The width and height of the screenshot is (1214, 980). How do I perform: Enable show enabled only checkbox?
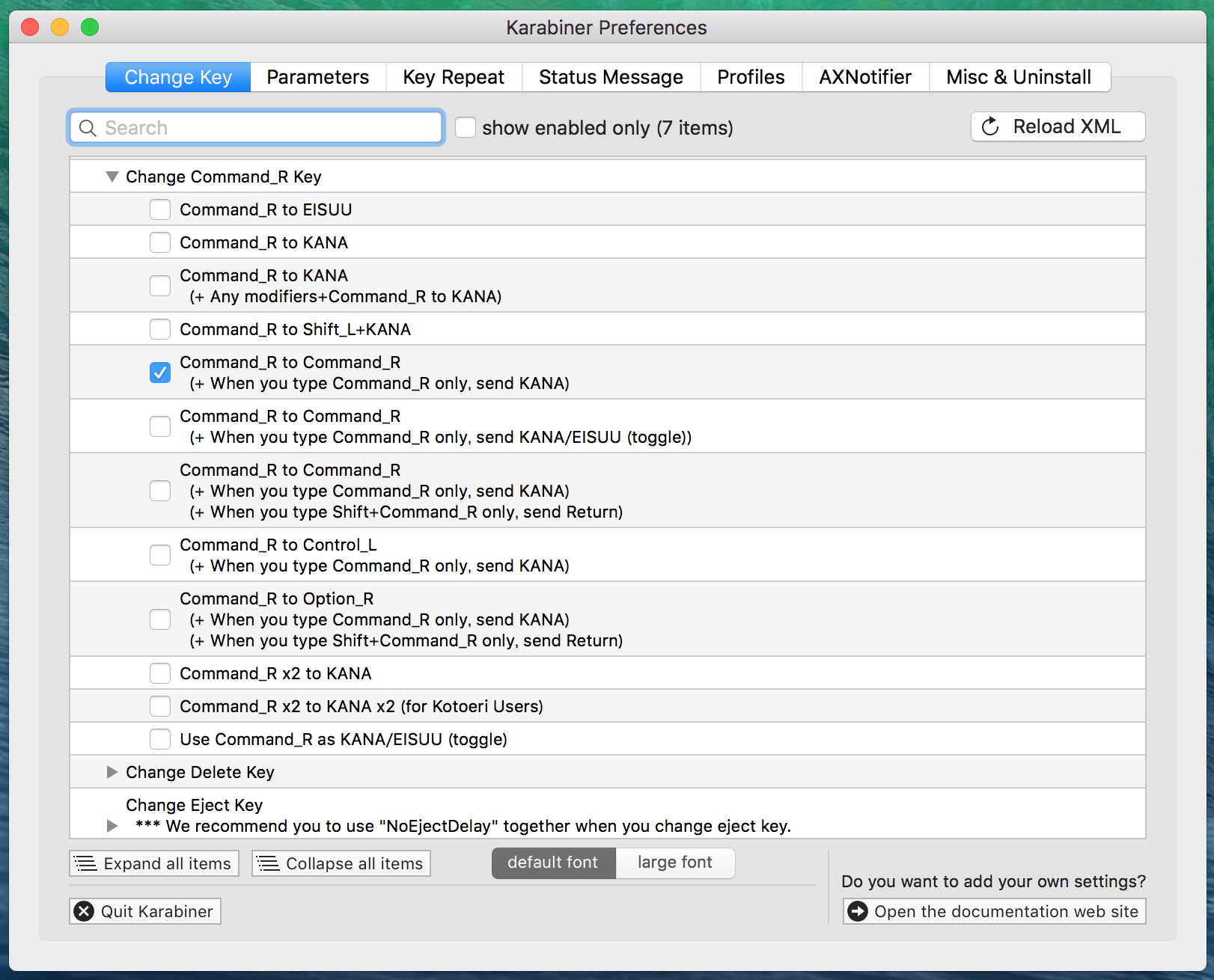(466, 127)
